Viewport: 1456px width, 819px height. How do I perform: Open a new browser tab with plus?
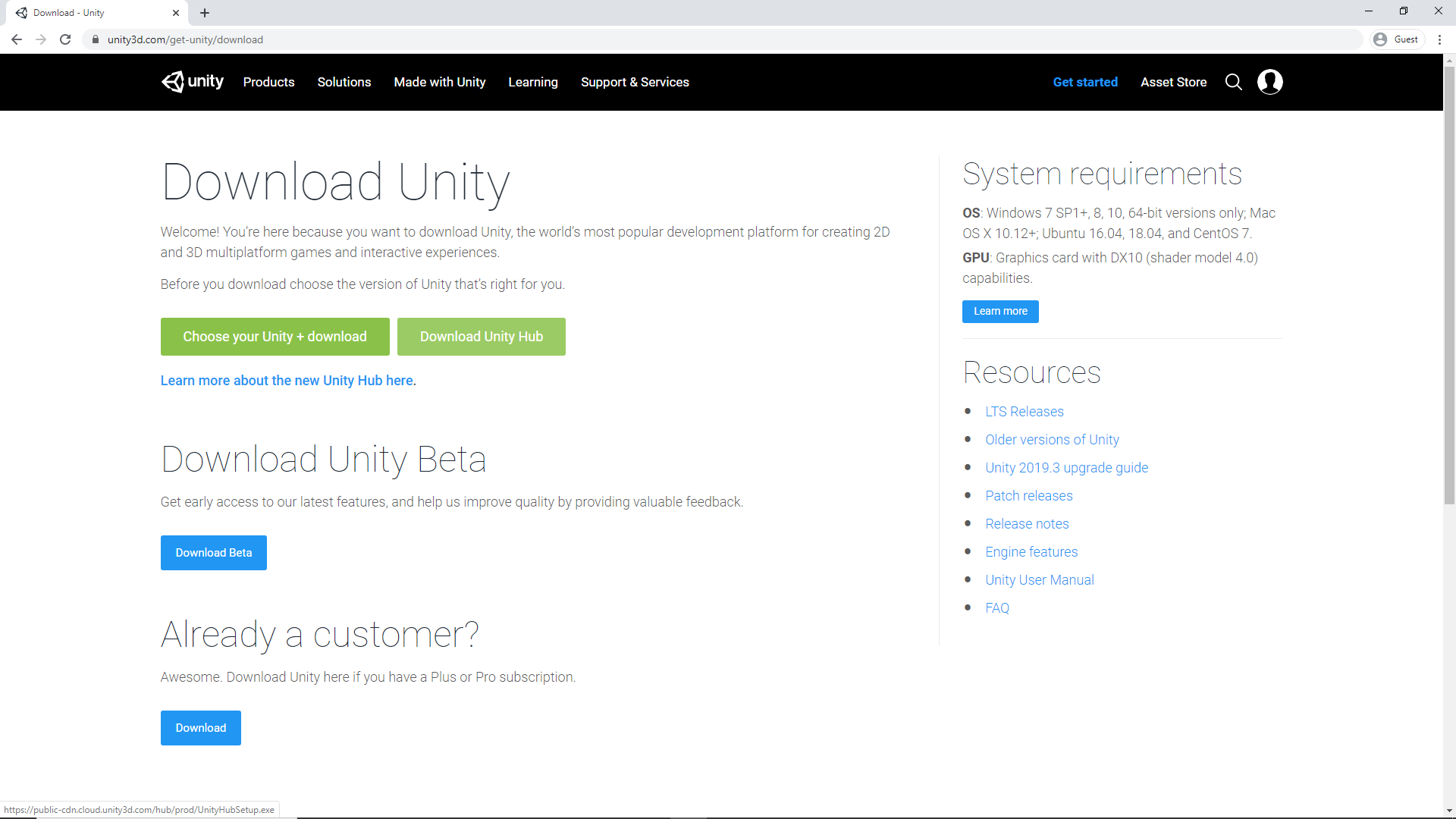tap(205, 13)
